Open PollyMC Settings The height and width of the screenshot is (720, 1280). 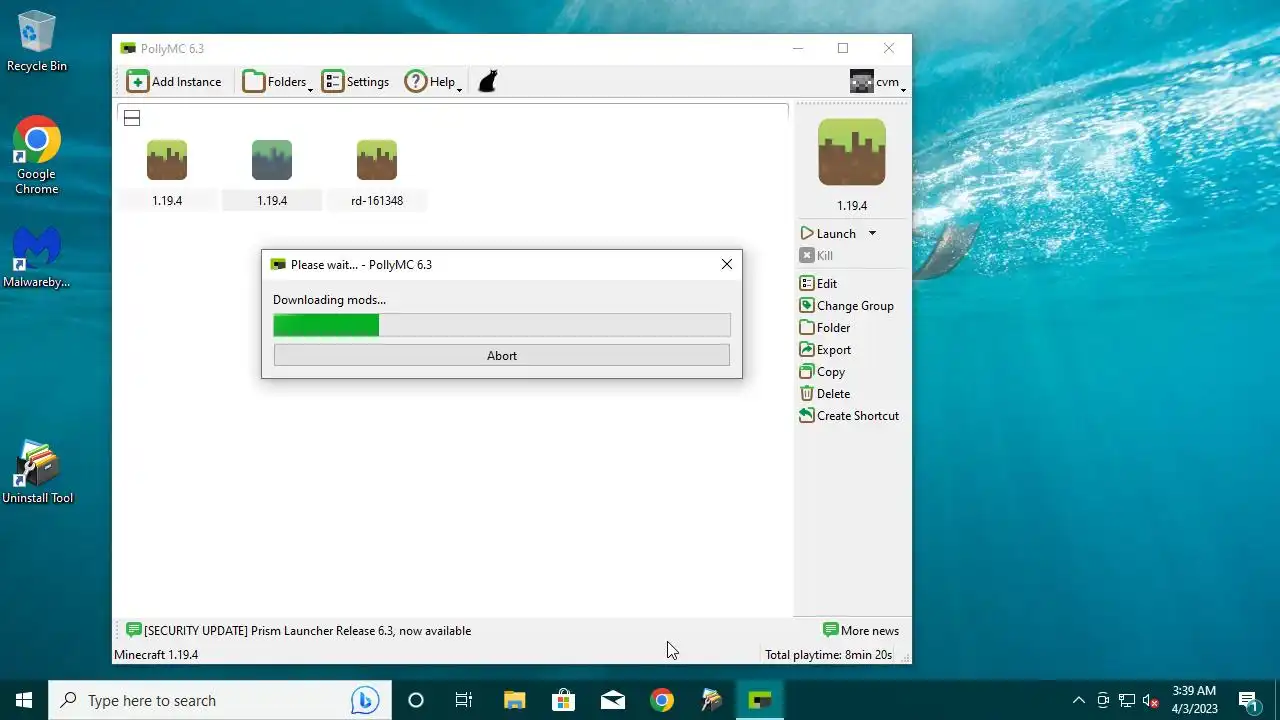(x=355, y=82)
